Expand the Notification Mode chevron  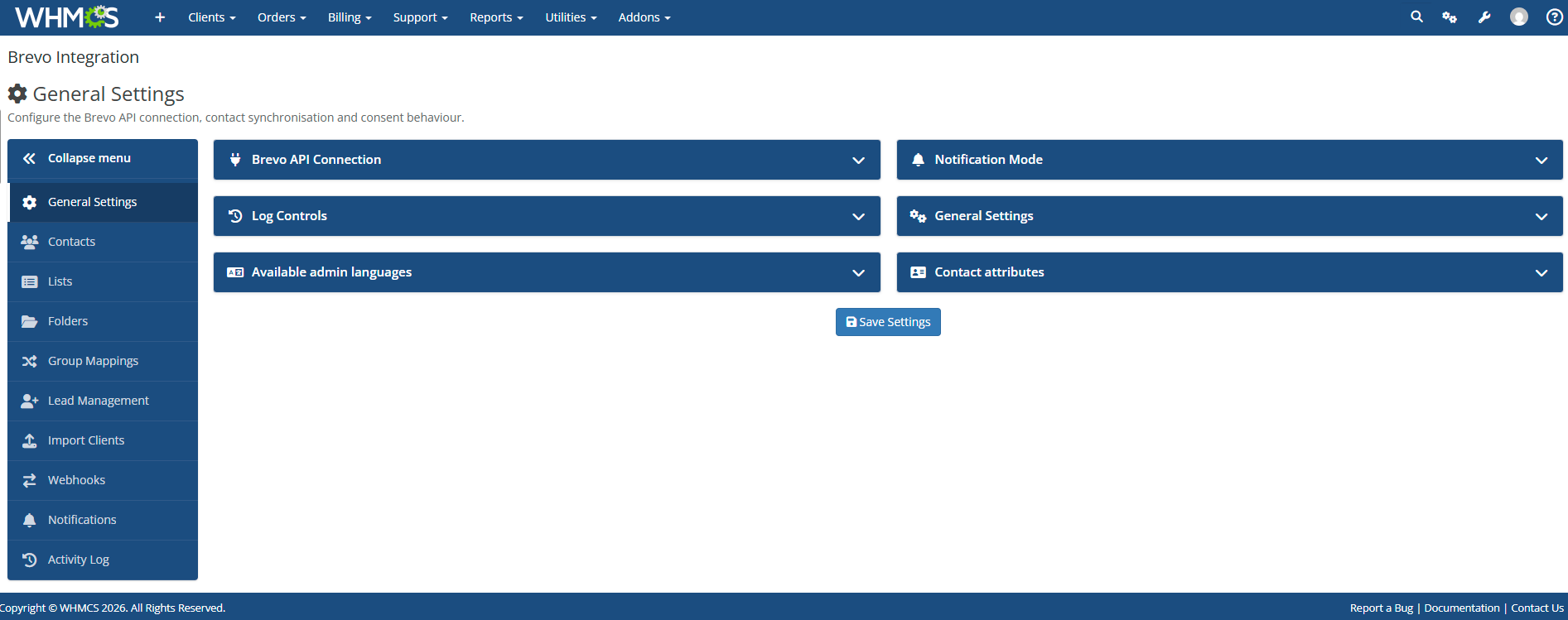(1541, 161)
